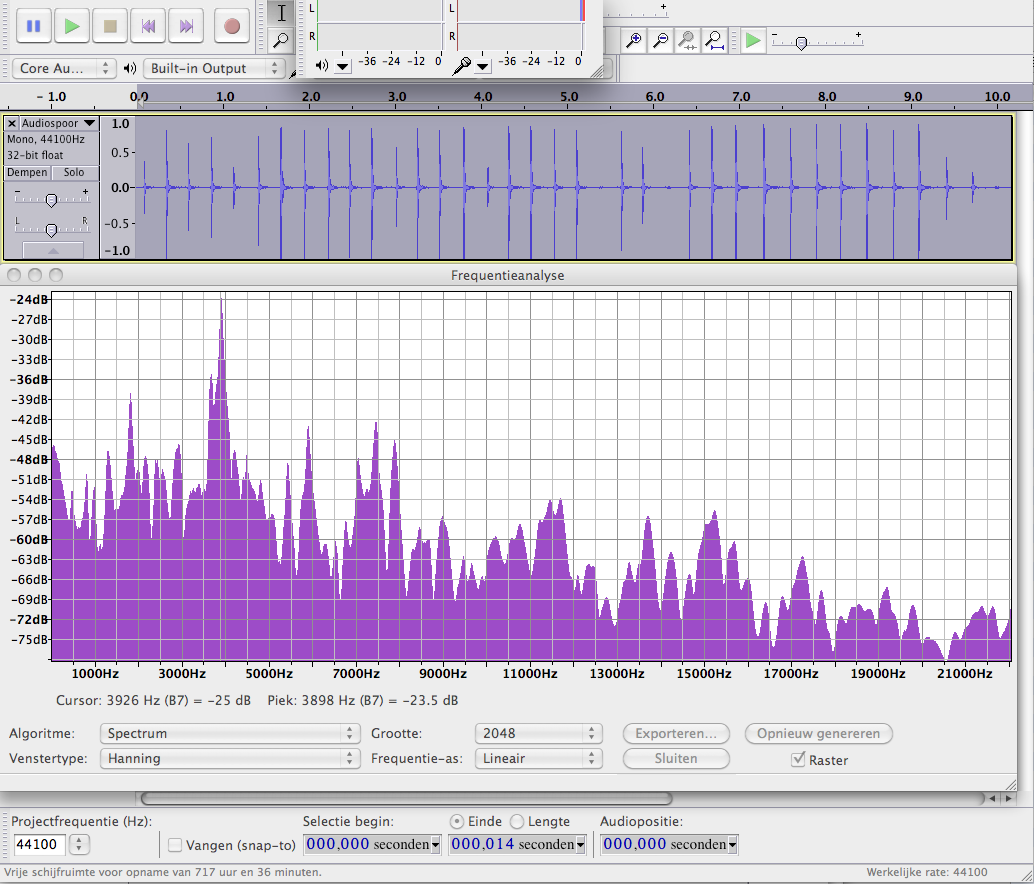1034x884 pixels.
Task: Select the I-beam Selection tool
Action: point(282,13)
